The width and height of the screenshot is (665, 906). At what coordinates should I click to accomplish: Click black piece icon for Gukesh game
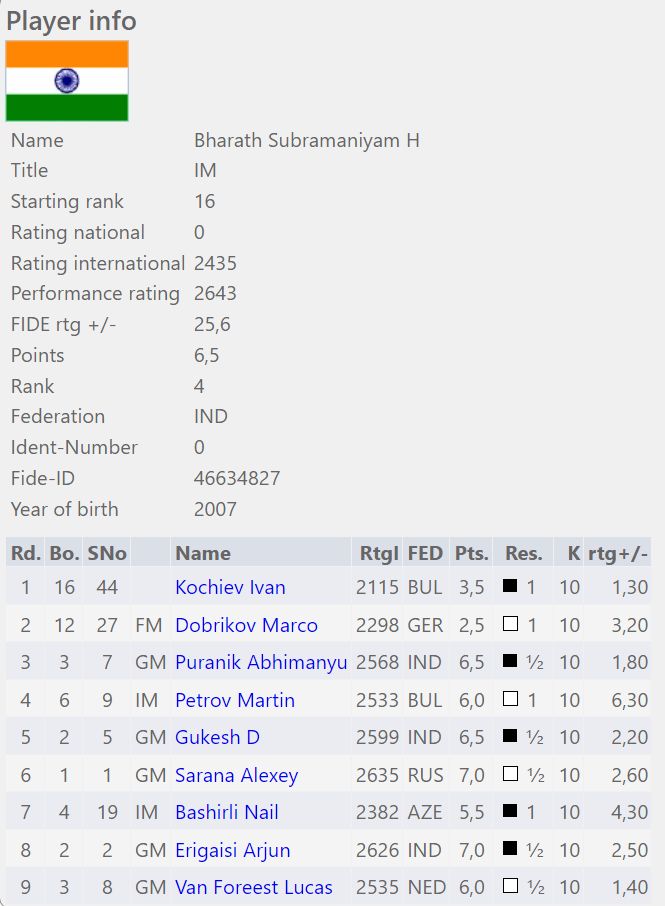pyautogui.click(x=510, y=736)
